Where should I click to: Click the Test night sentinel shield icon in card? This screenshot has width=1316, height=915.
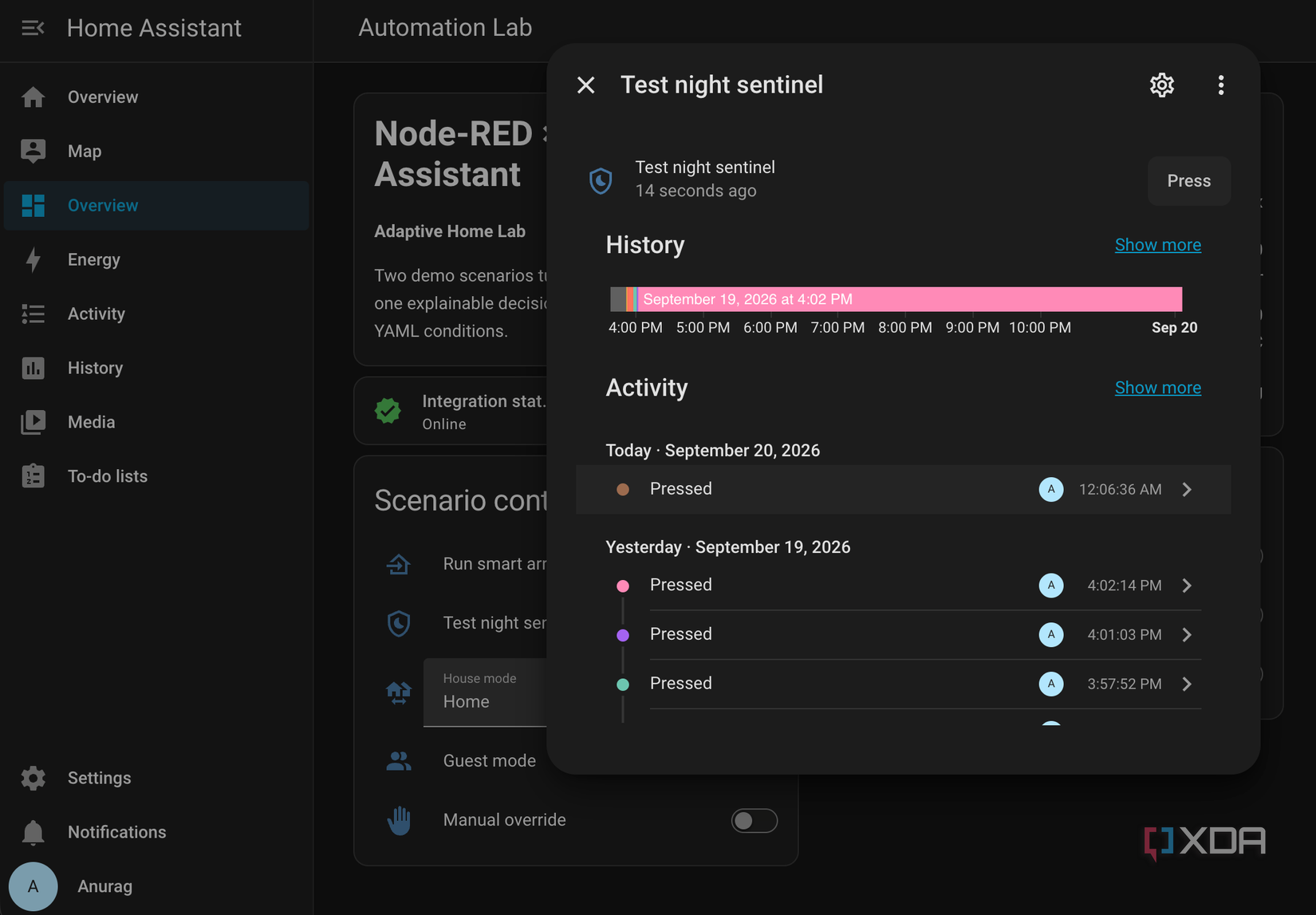point(399,624)
